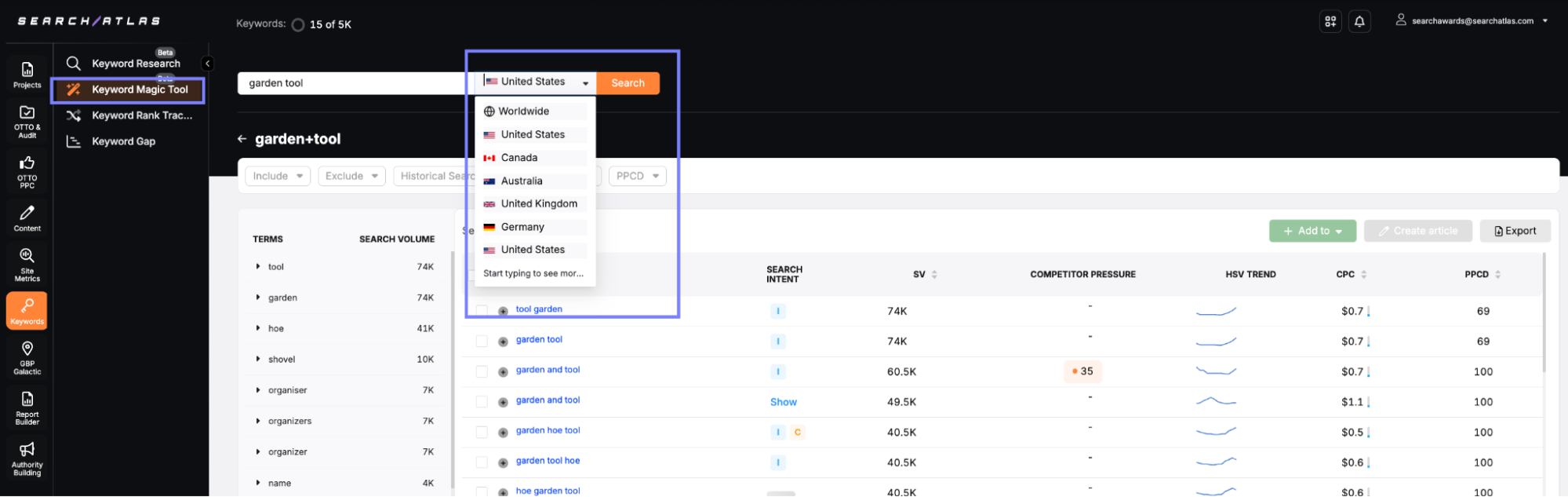This screenshot has height=497, width=1568.
Task: Go back using arrow beside garden+tool
Action: click(x=242, y=139)
